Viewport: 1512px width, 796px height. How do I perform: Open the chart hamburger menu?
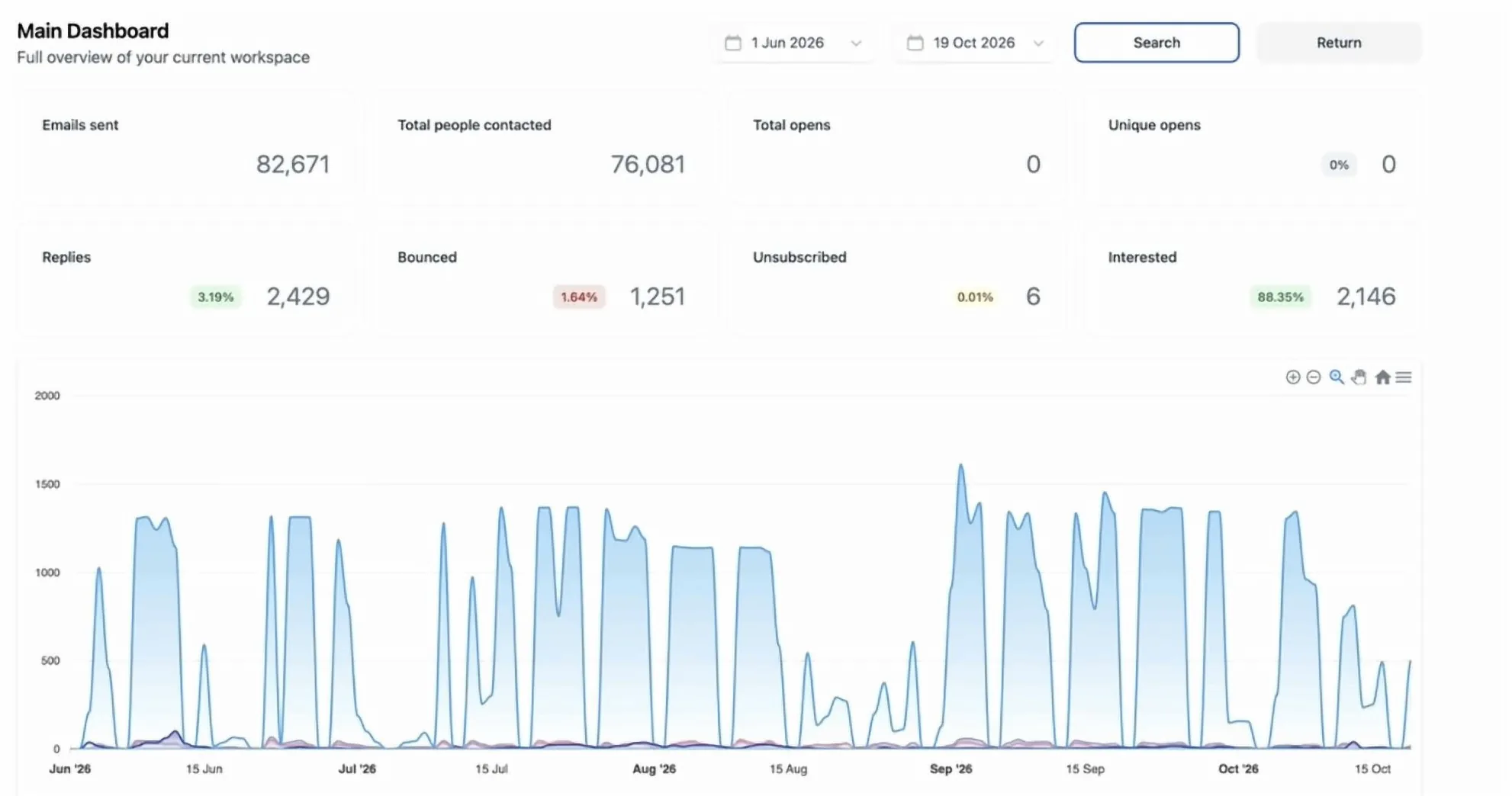pyautogui.click(x=1404, y=377)
